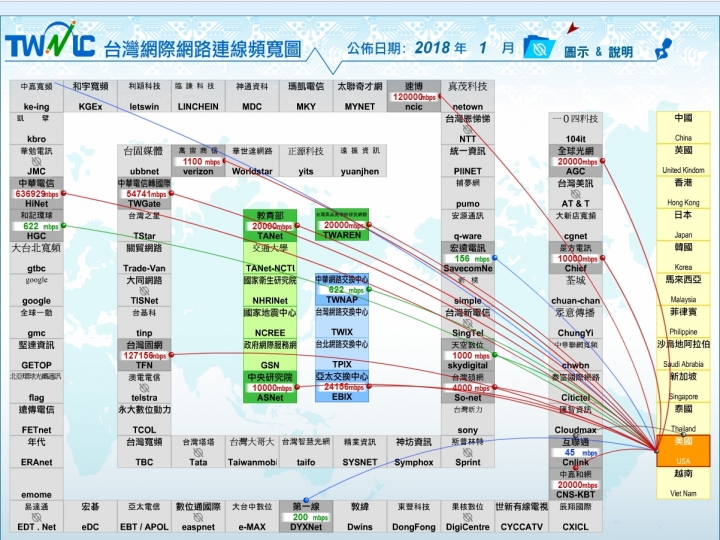720x540 pixels.
Task: Click the no-link icon in TISNet cell
Action: [x=144, y=291]
